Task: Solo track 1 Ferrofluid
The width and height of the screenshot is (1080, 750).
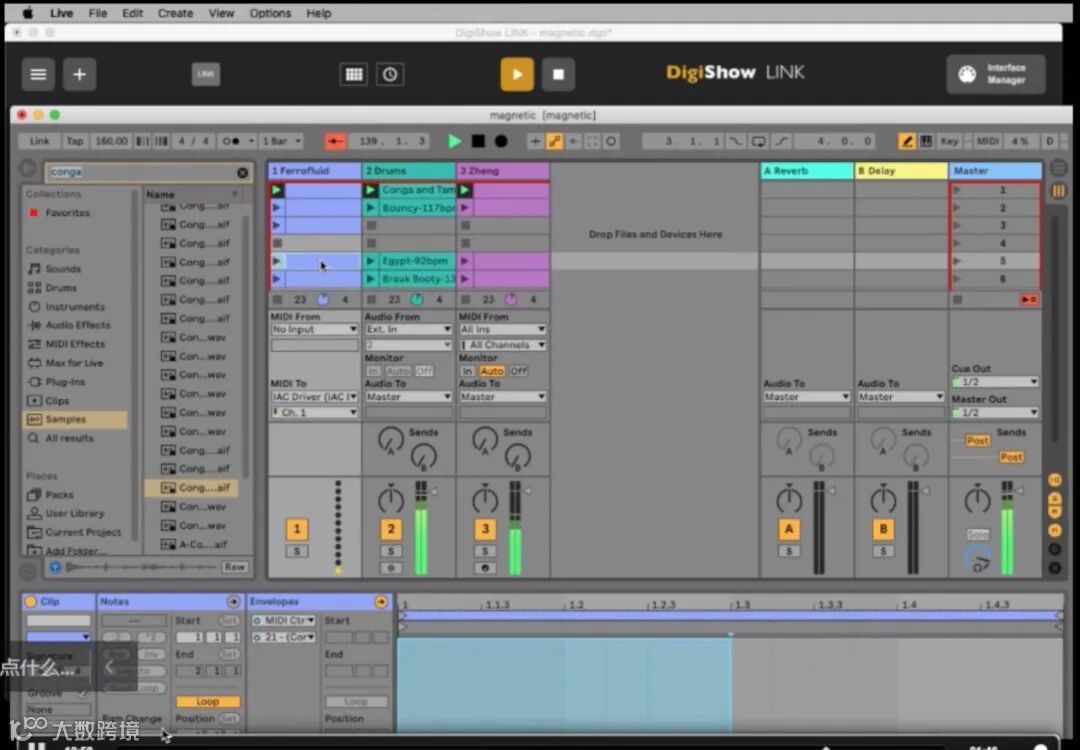Action: tap(297, 551)
